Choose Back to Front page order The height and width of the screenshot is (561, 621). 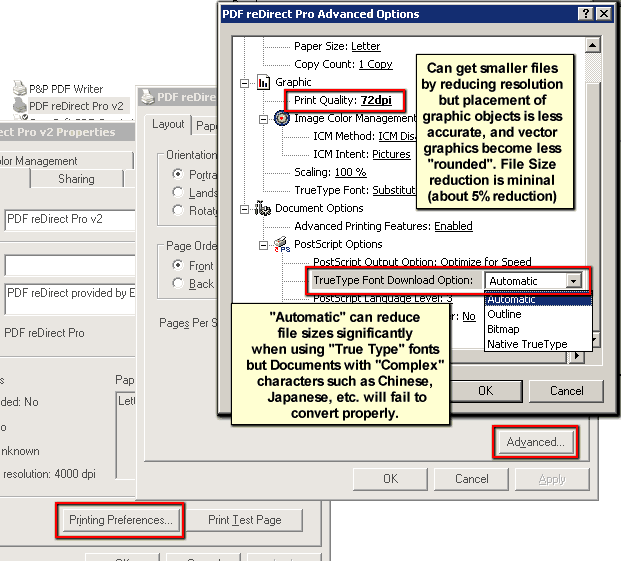tap(178, 283)
